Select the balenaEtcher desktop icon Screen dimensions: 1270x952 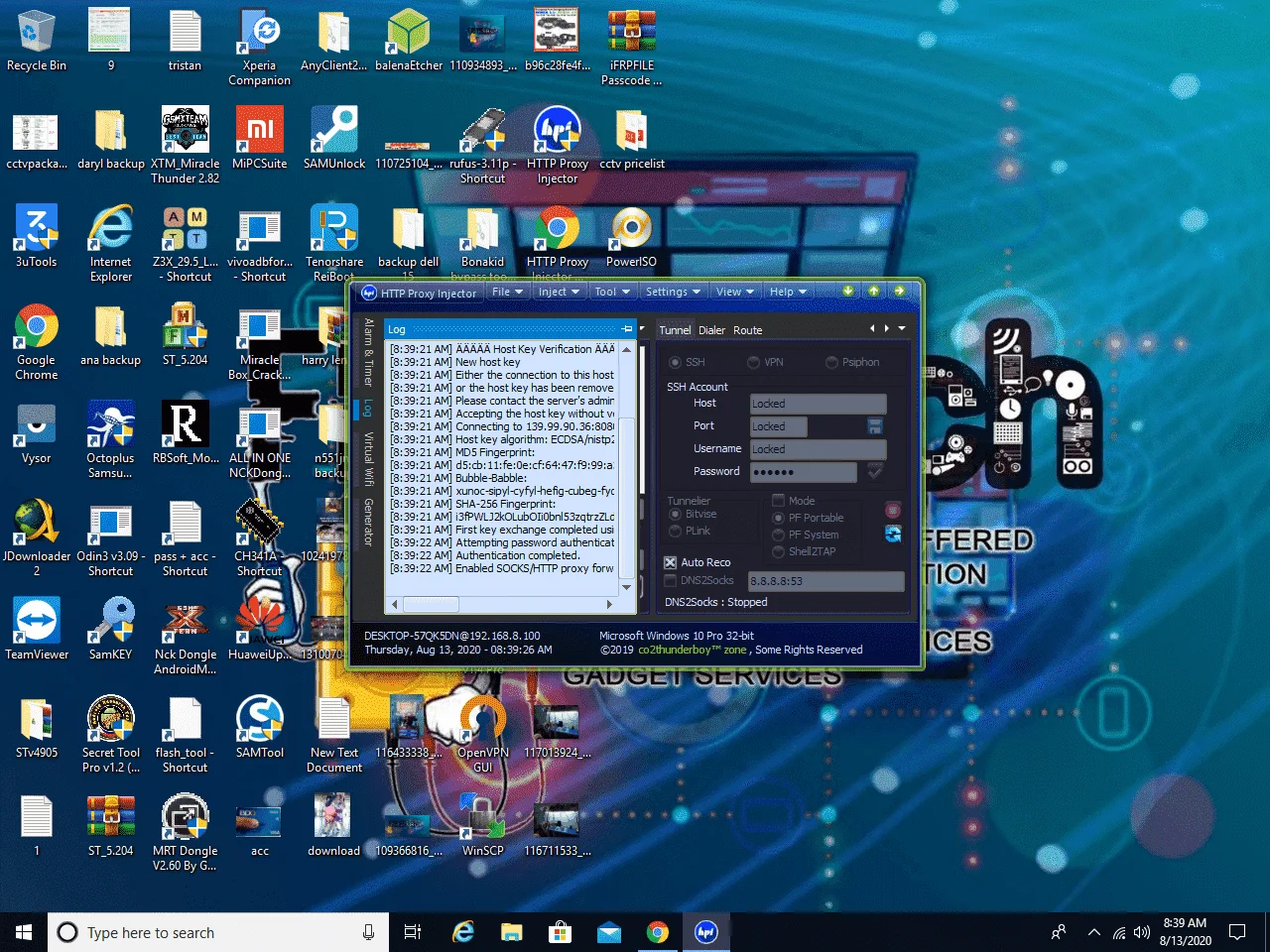[409, 42]
